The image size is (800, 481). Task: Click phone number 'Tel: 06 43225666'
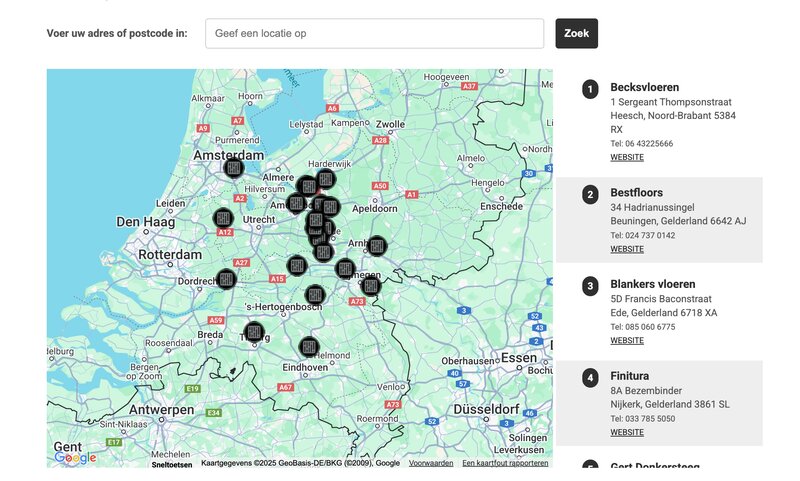click(641, 143)
